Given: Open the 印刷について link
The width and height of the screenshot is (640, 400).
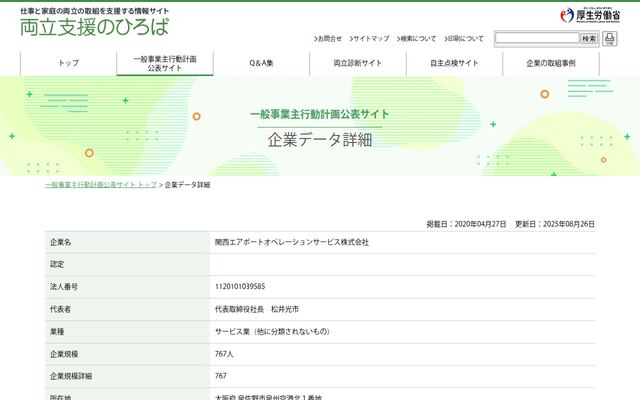Looking at the screenshot, I should [x=464, y=38].
